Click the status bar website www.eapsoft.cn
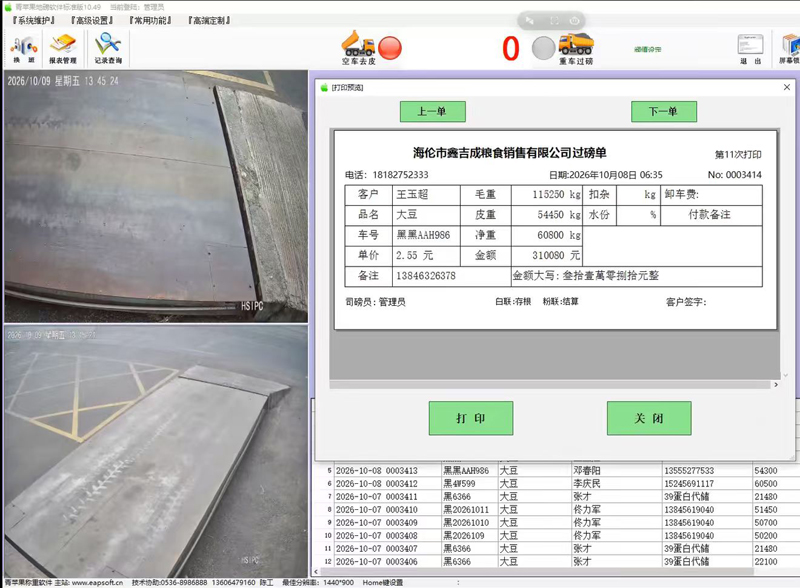Viewport: 800px width, 588px height. tap(97, 582)
